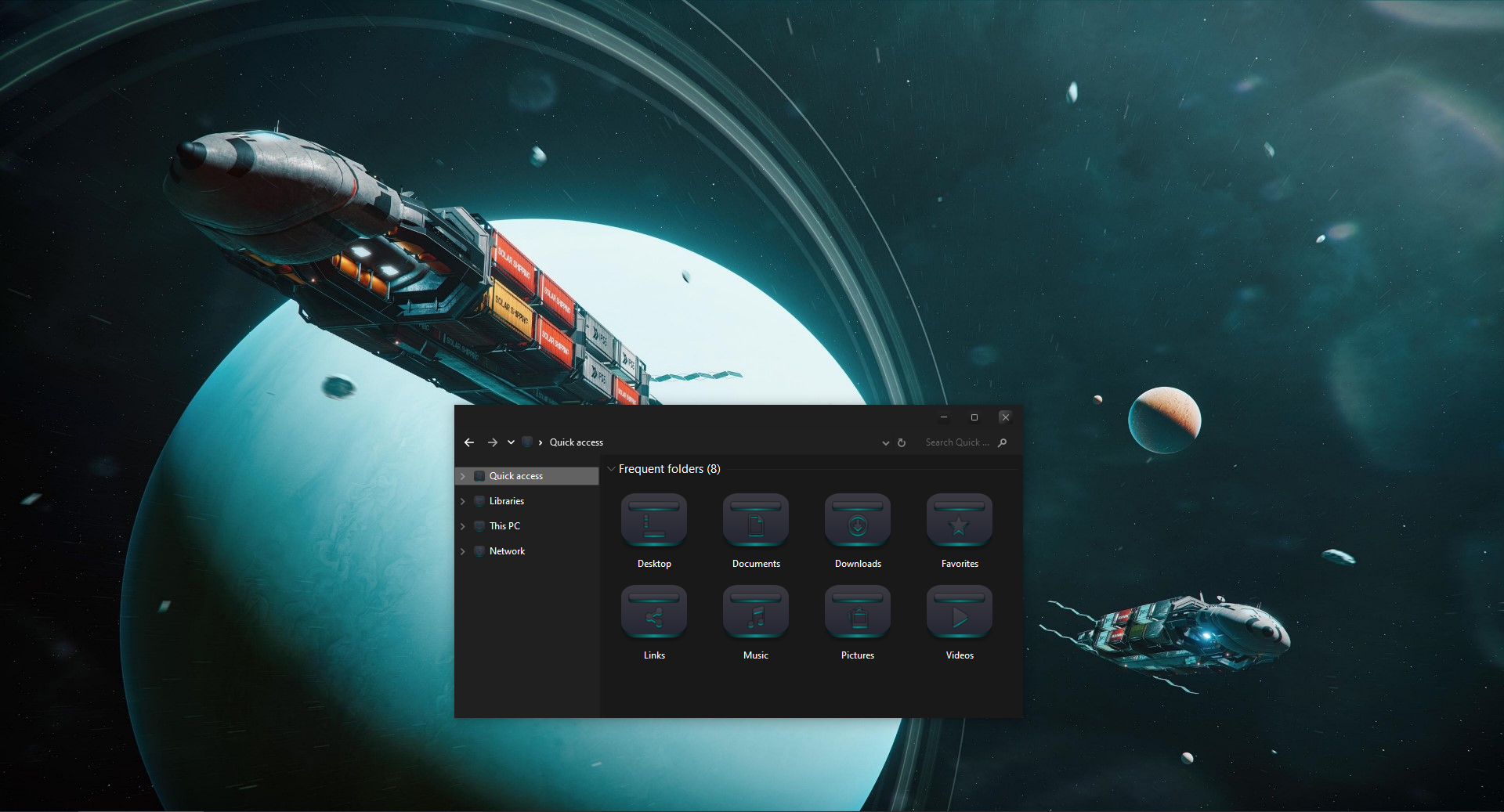1504x812 pixels.
Task: Click the search magnifier icon
Action: tap(1002, 442)
